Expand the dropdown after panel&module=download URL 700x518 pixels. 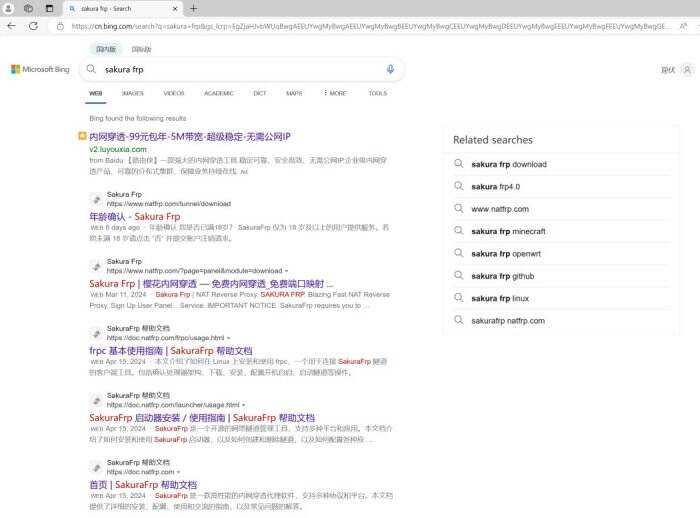click(286, 271)
